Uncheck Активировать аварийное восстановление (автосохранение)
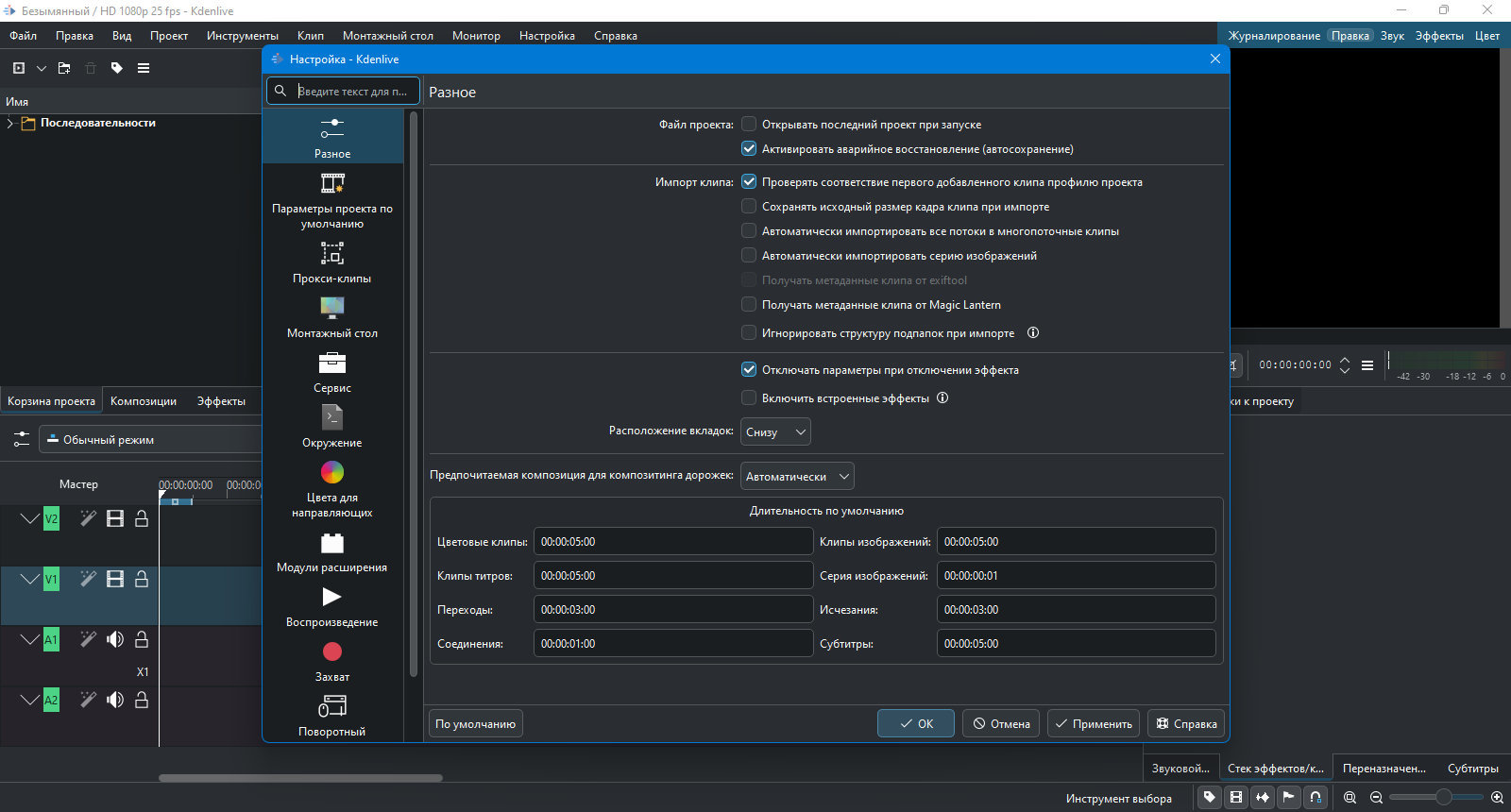 (x=749, y=148)
